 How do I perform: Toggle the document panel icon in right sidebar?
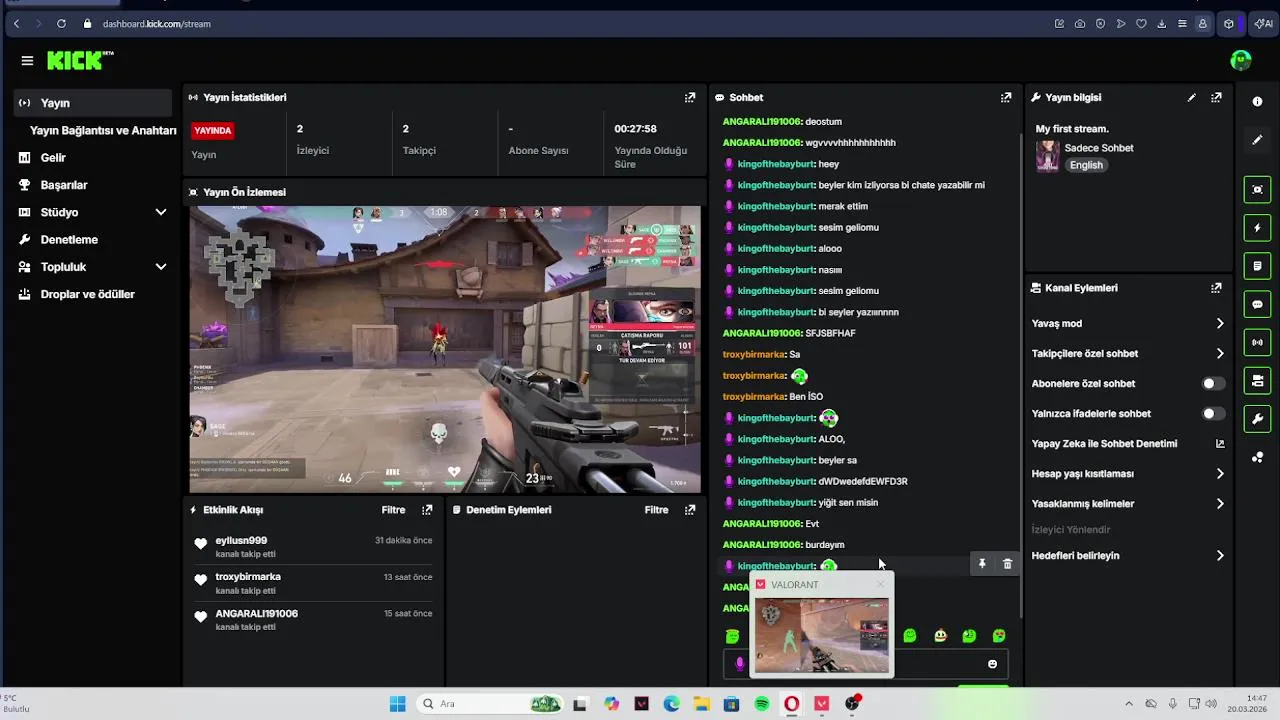[x=1257, y=266]
